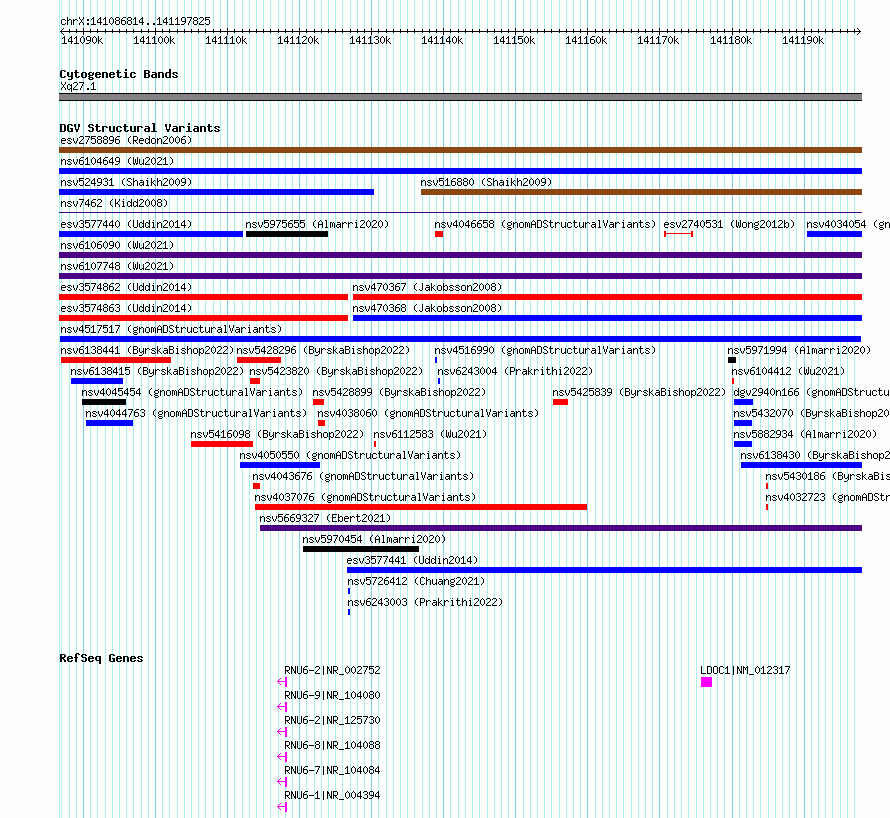This screenshot has height=818, width=890.
Task: Click the blue nsv6138415 variant bar
Action: 96,381
